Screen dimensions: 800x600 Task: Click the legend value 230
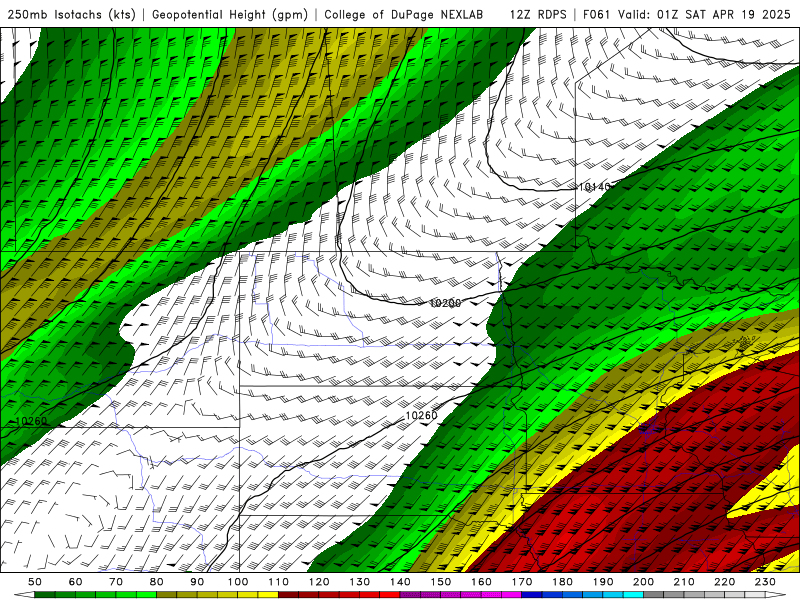[x=765, y=582]
